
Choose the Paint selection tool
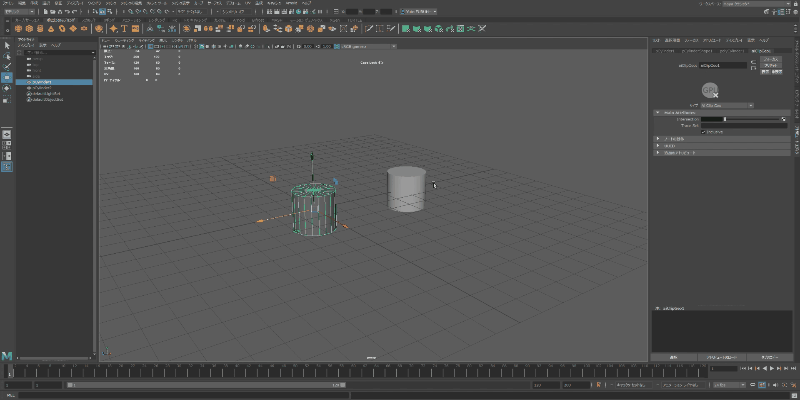click(x=6, y=67)
